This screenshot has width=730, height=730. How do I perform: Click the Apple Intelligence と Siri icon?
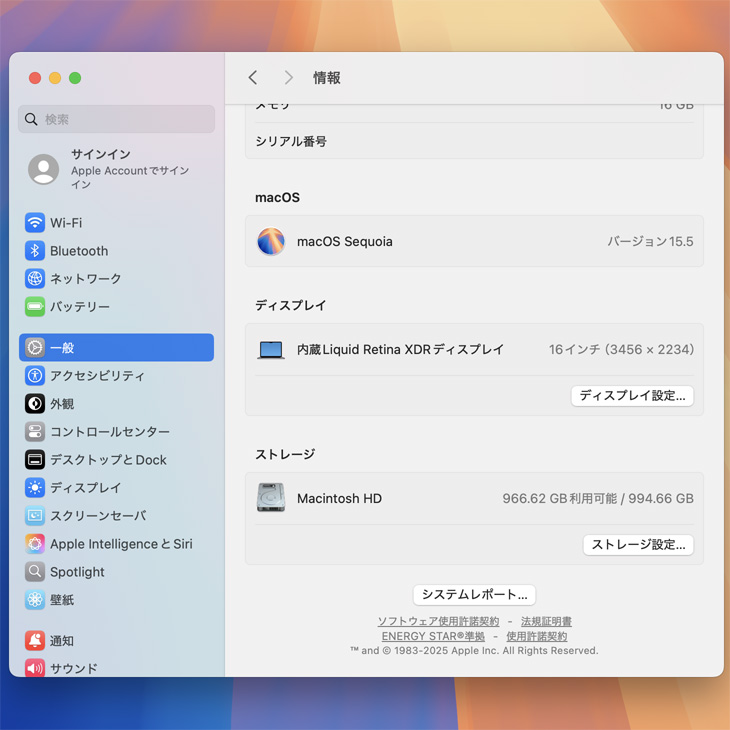35,543
